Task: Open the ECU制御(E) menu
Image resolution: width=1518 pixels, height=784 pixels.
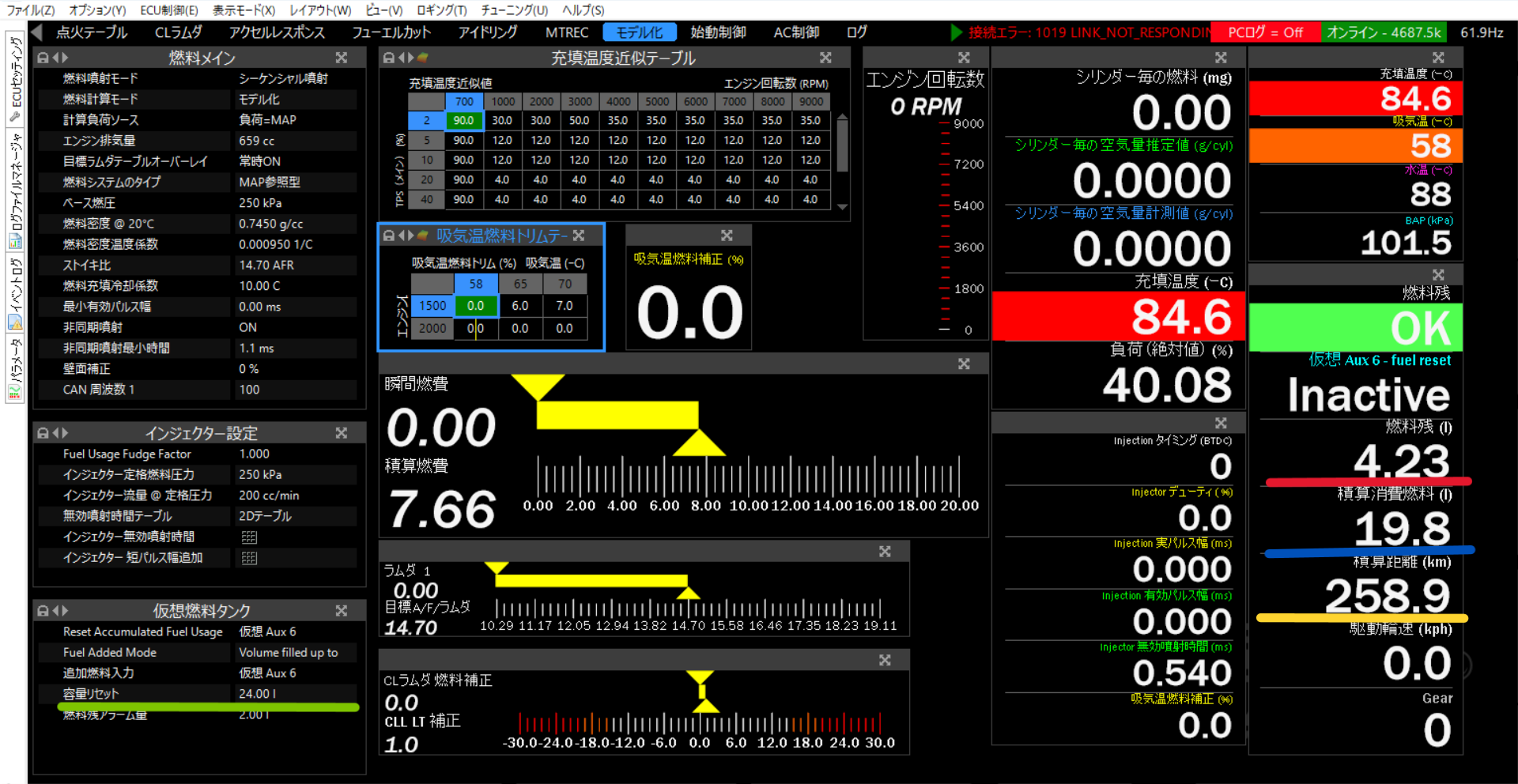Action: click(169, 10)
